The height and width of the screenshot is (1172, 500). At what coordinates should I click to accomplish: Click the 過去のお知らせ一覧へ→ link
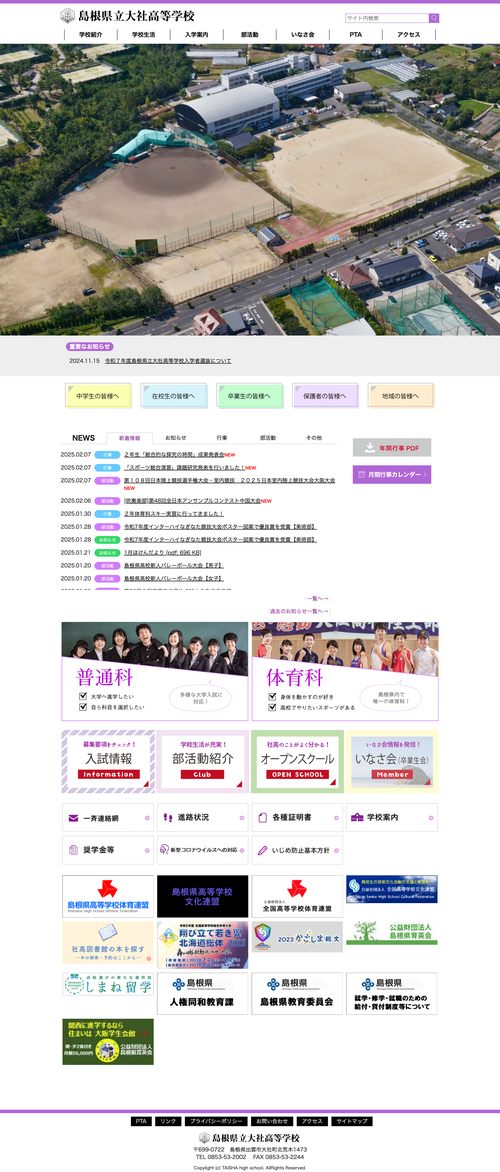pos(299,611)
